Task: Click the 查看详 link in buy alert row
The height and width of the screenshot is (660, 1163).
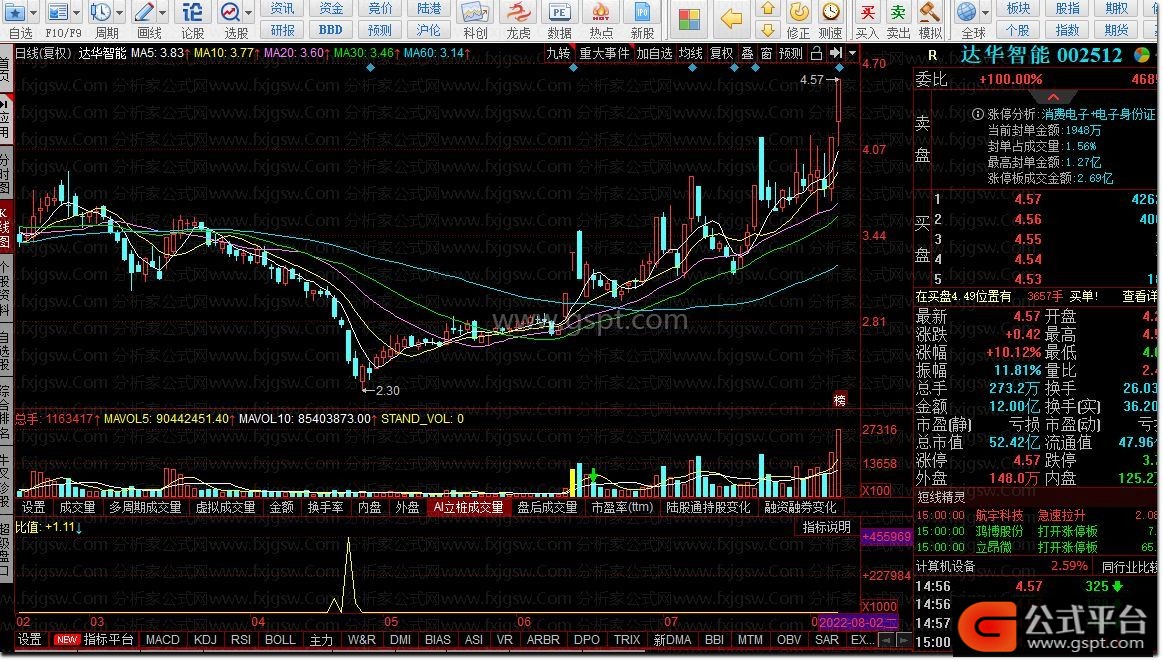Action: [1139, 297]
